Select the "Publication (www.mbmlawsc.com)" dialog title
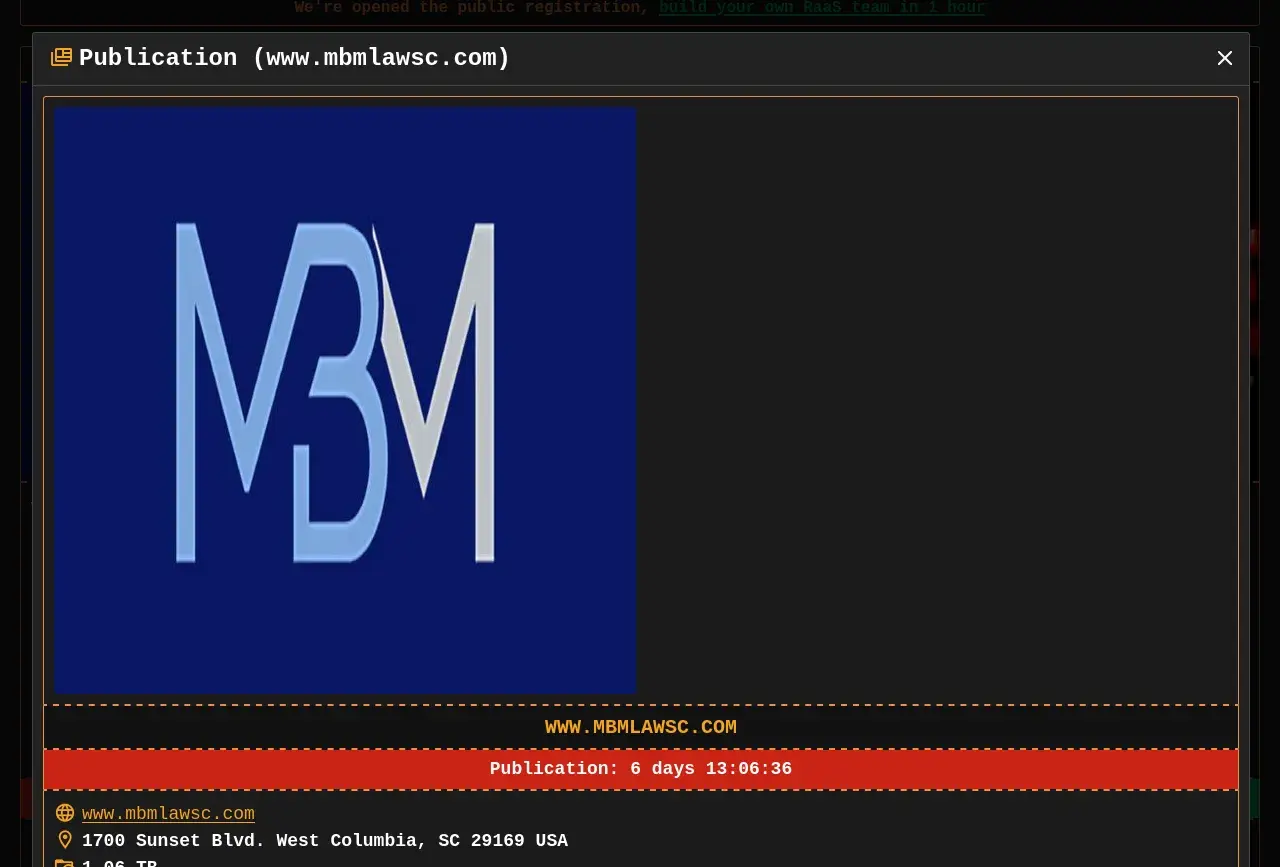This screenshot has height=867, width=1280. coord(294,58)
